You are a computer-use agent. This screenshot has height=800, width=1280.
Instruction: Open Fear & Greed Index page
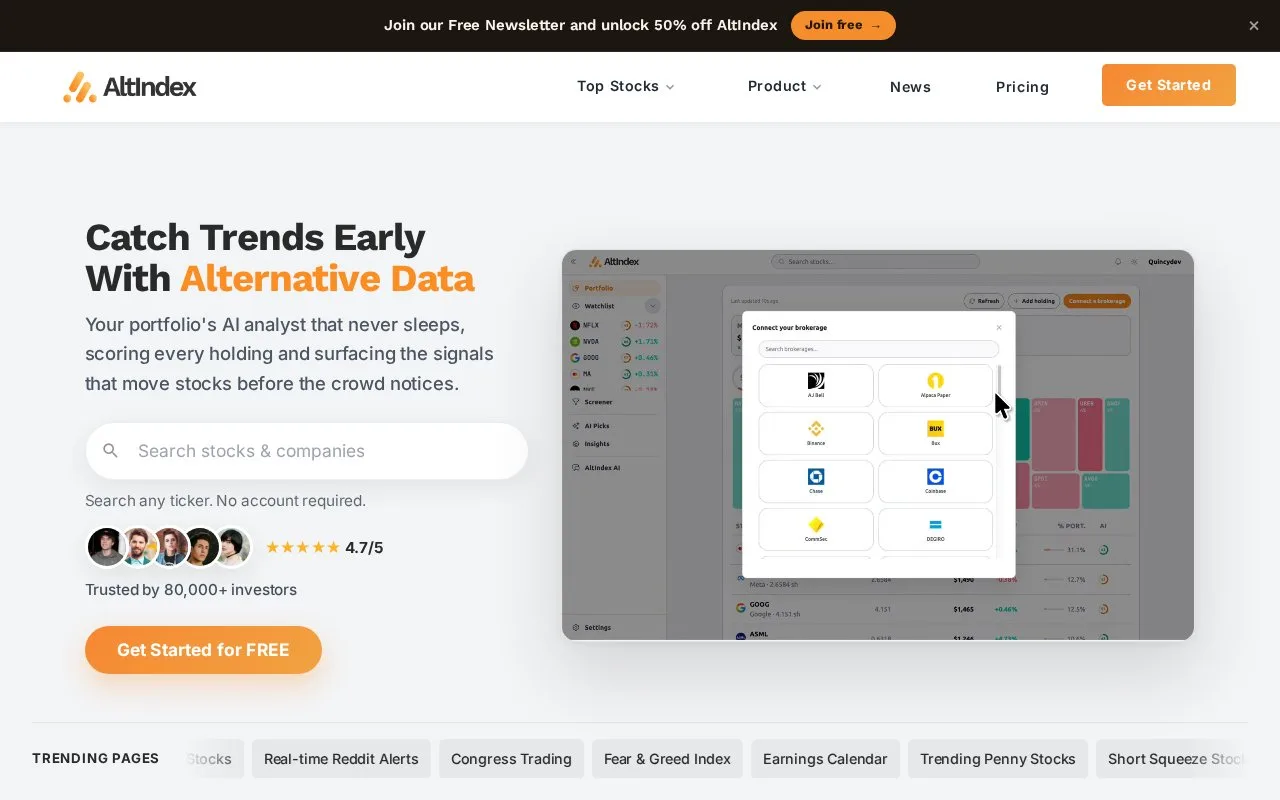[667, 759]
